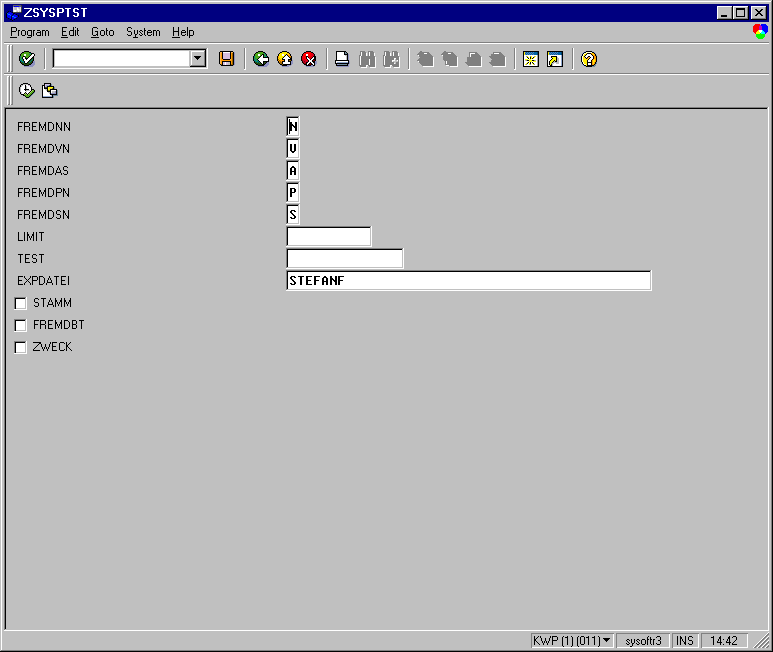Click the empty TEST input field

345,259
